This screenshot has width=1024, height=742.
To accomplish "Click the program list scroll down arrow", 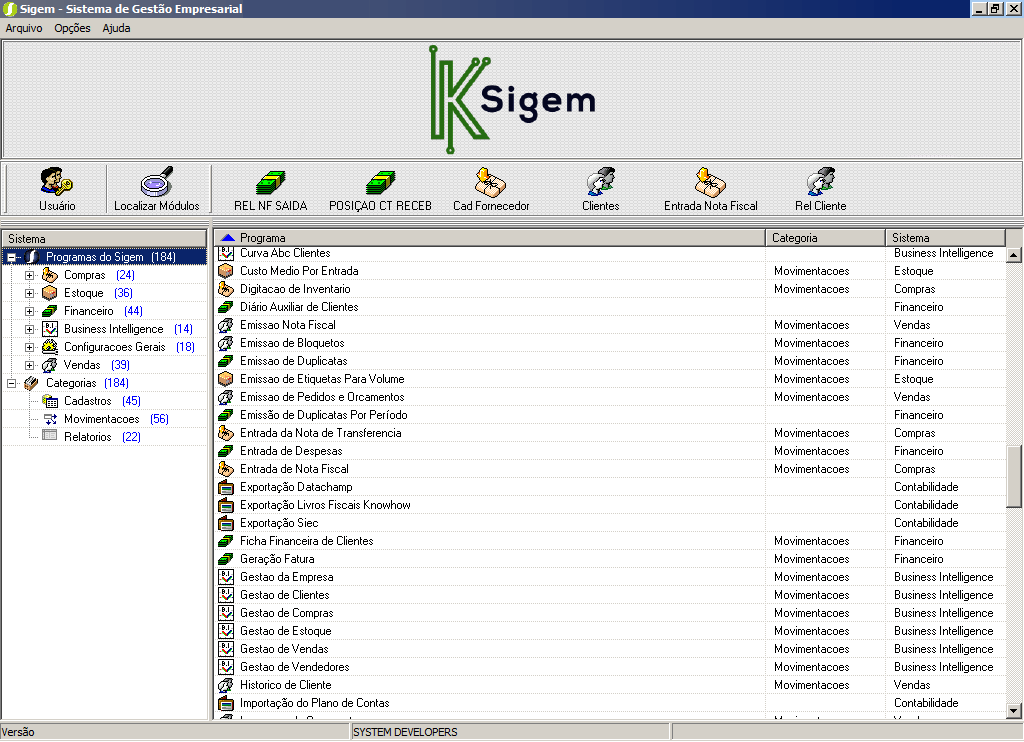I will click(1013, 709).
